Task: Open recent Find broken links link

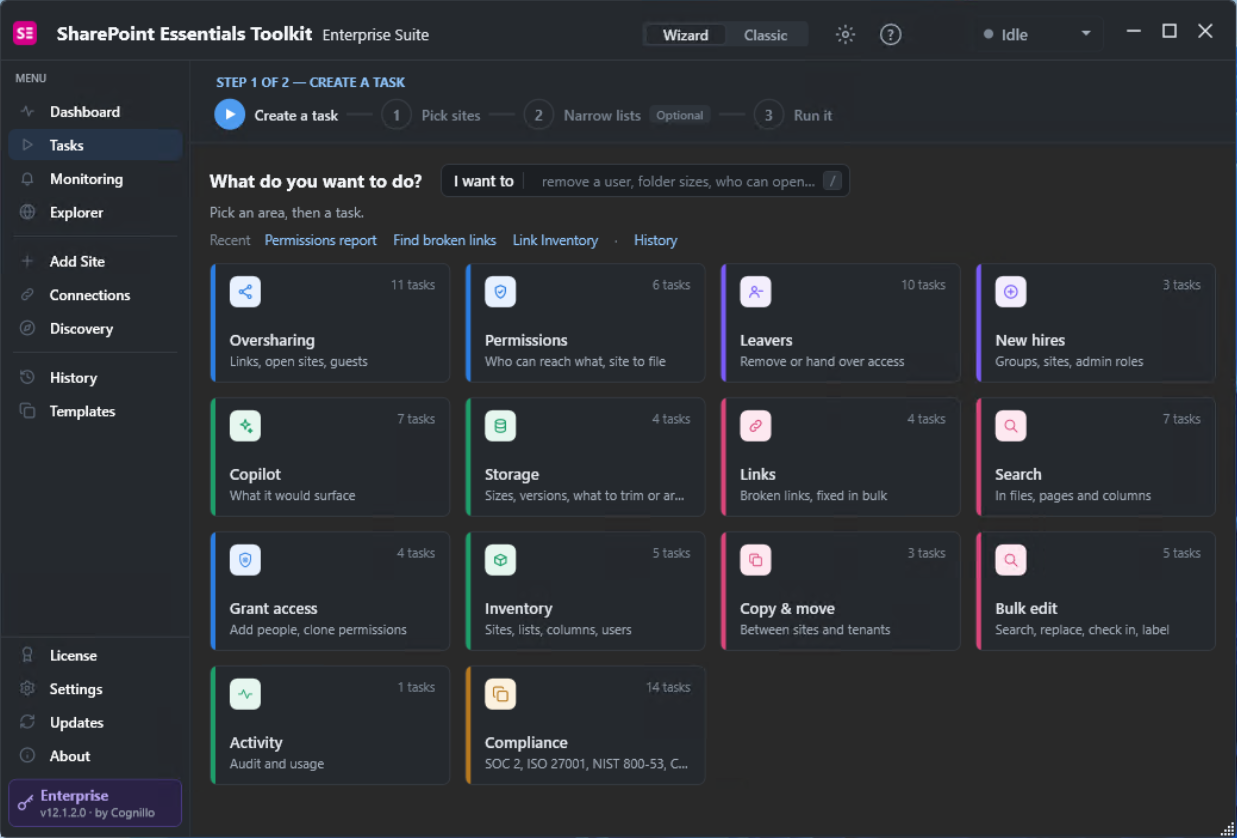Action: pyautogui.click(x=444, y=240)
